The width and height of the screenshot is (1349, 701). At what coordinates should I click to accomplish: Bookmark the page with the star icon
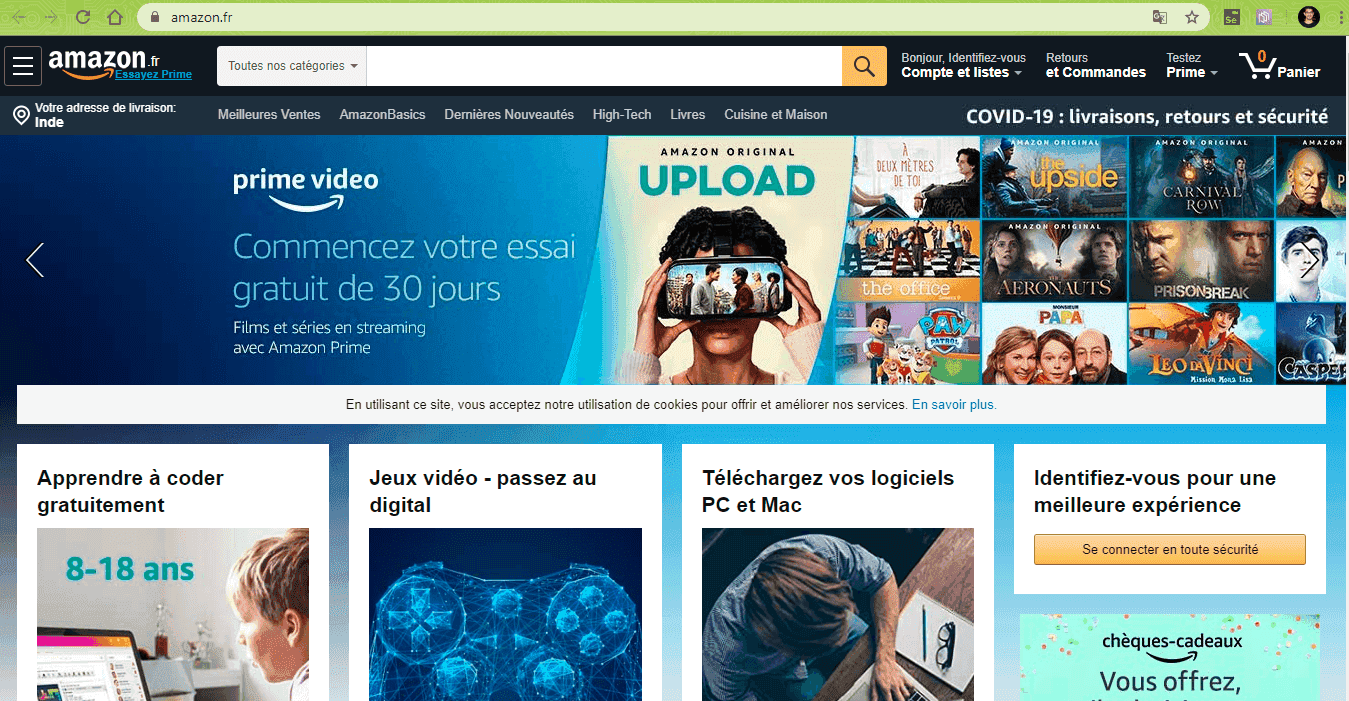[1192, 17]
